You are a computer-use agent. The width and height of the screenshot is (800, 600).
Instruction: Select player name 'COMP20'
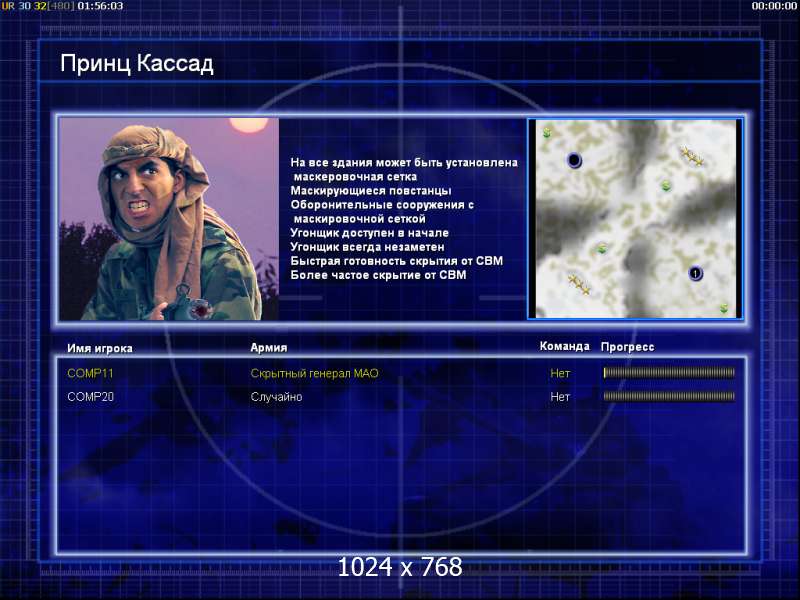[90, 397]
